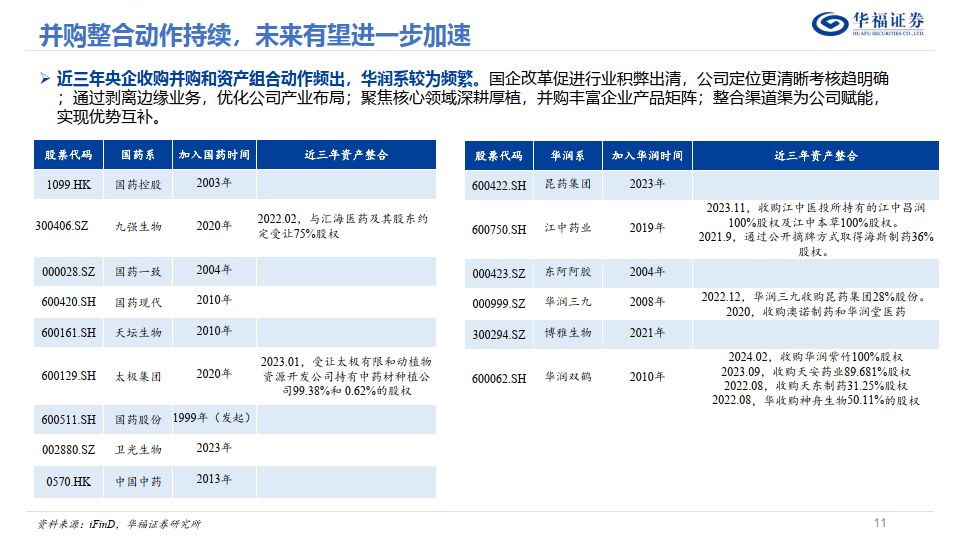This screenshot has height=540, width=960.
Task: Click the 太极集团 2023.01 asset integration note
Action: [347, 376]
